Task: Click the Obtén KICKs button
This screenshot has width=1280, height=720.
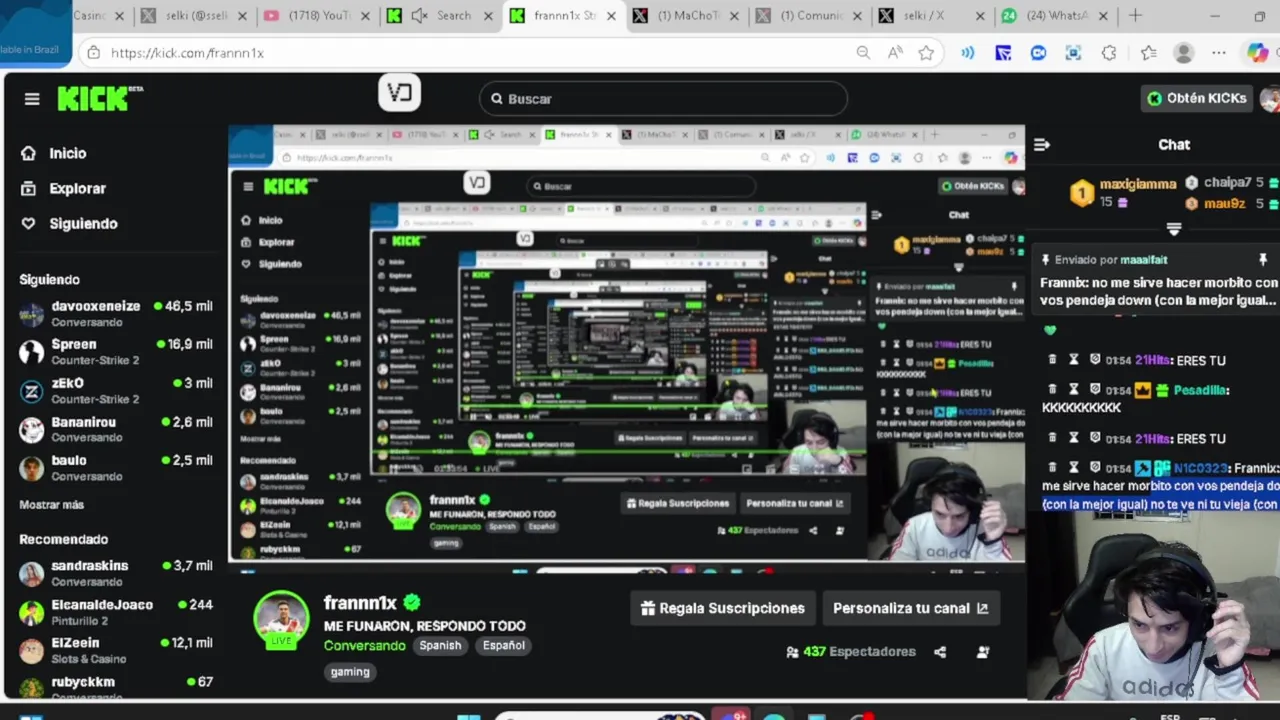Action: pyautogui.click(x=1197, y=98)
